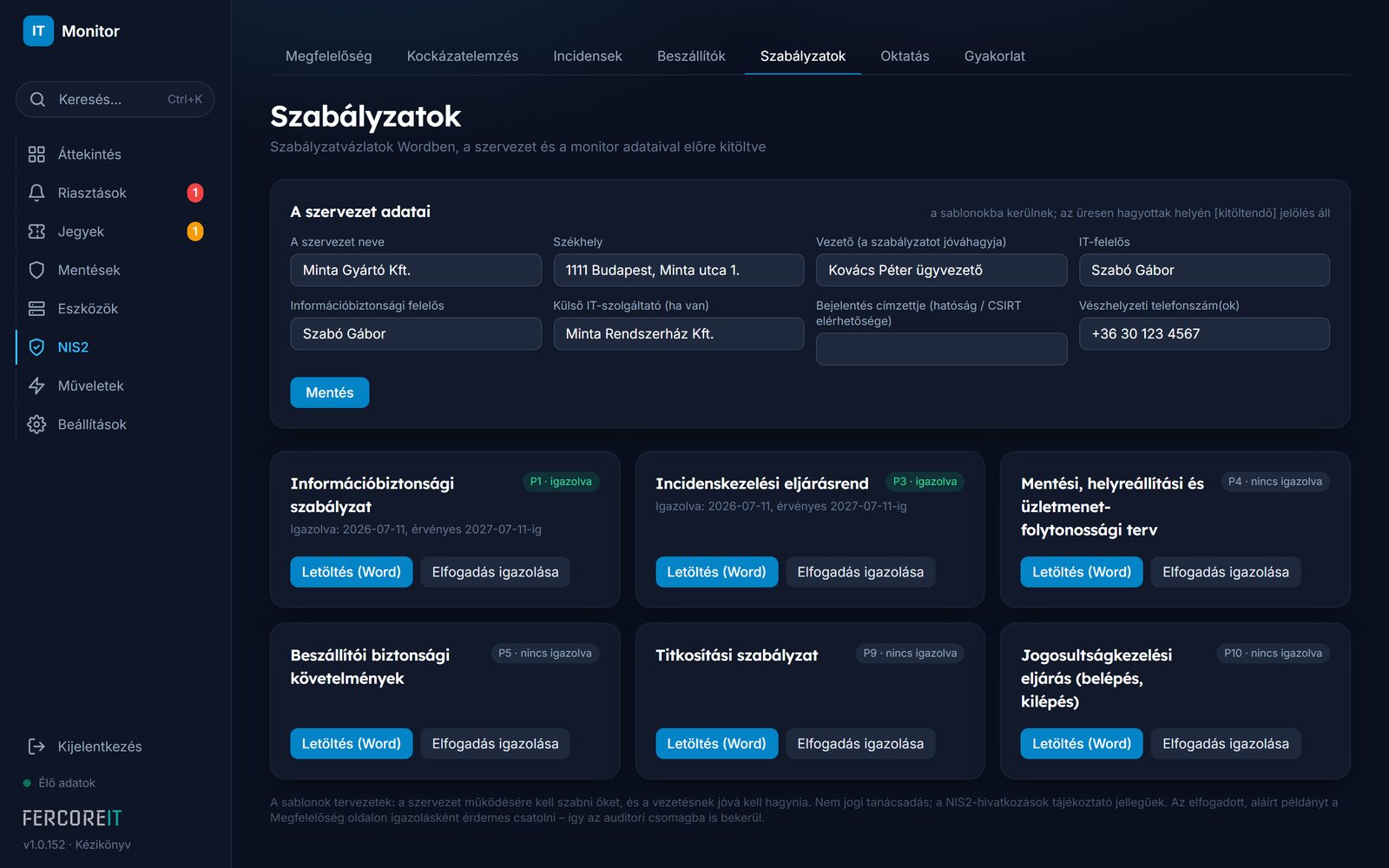Download Incidenskezelési eljárásrend as Word

coord(716,572)
